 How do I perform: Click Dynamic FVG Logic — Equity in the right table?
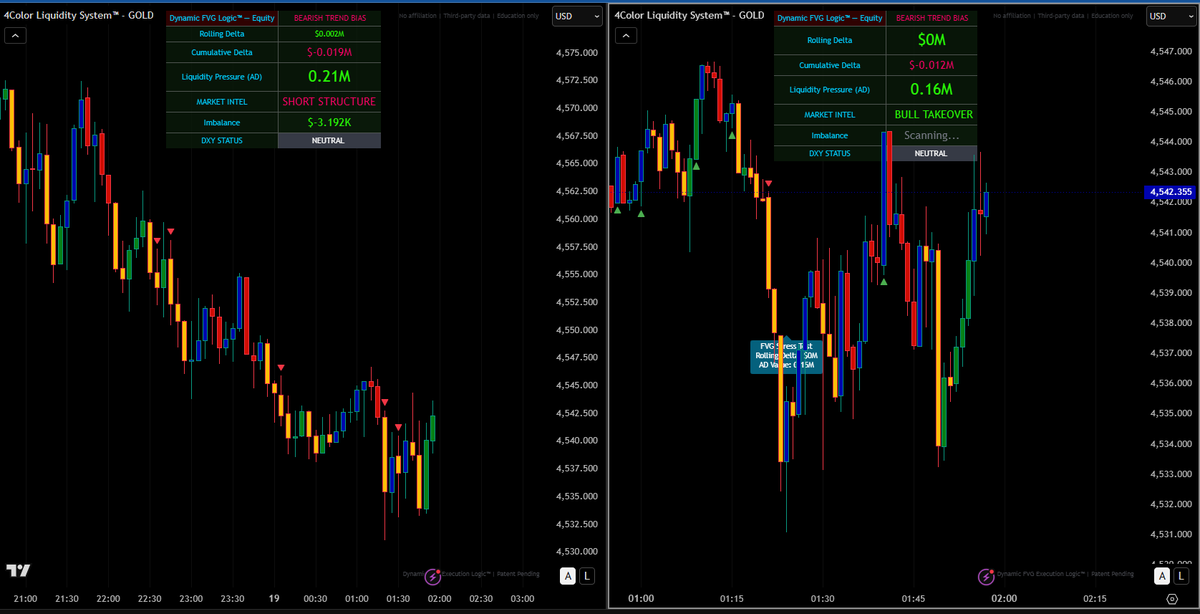tap(830, 18)
